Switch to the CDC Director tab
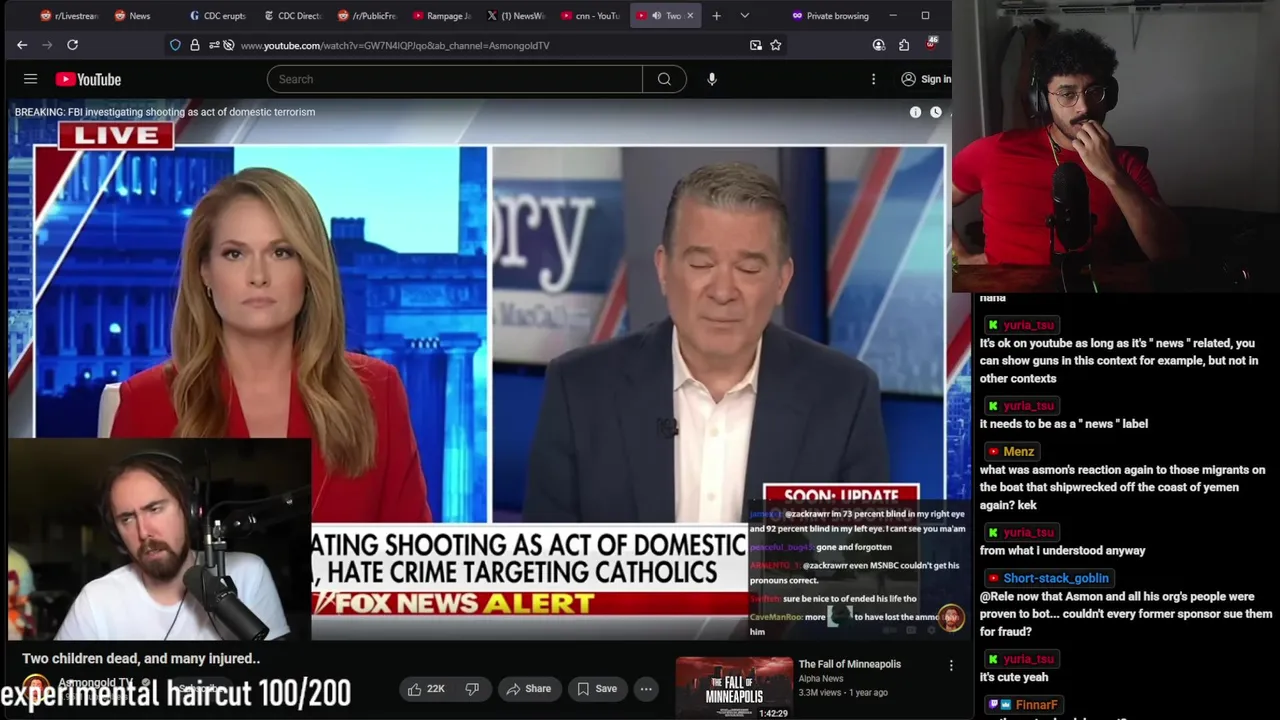This screenshot has height=720, width=1280. [x=292, y=16]
